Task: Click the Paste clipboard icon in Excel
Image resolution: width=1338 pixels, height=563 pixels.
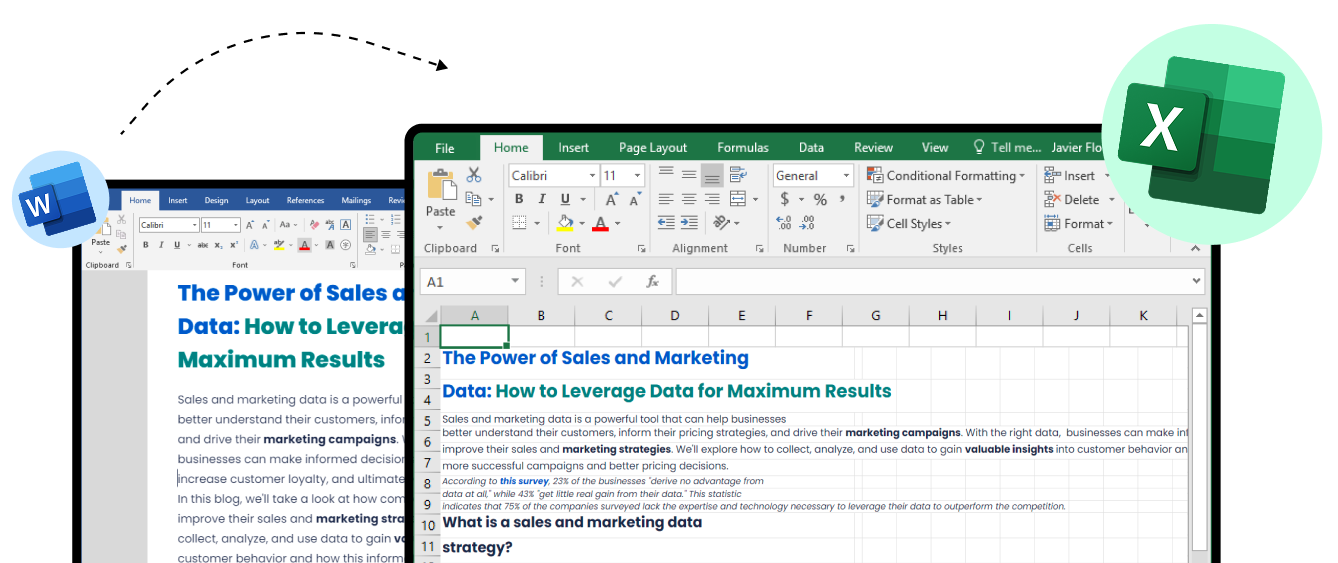Action: (x=441, y=185)
